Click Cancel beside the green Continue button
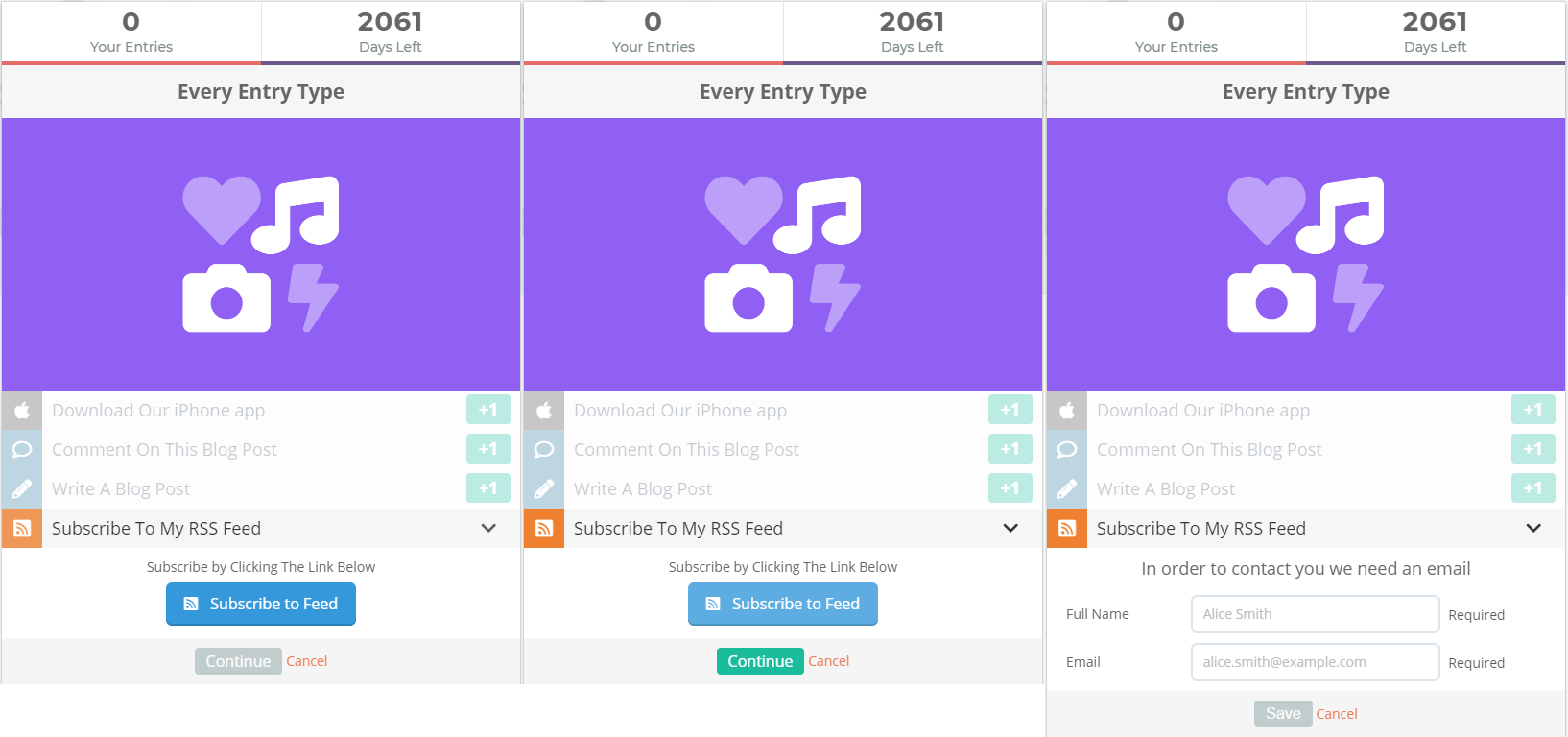 coord(829,661)
